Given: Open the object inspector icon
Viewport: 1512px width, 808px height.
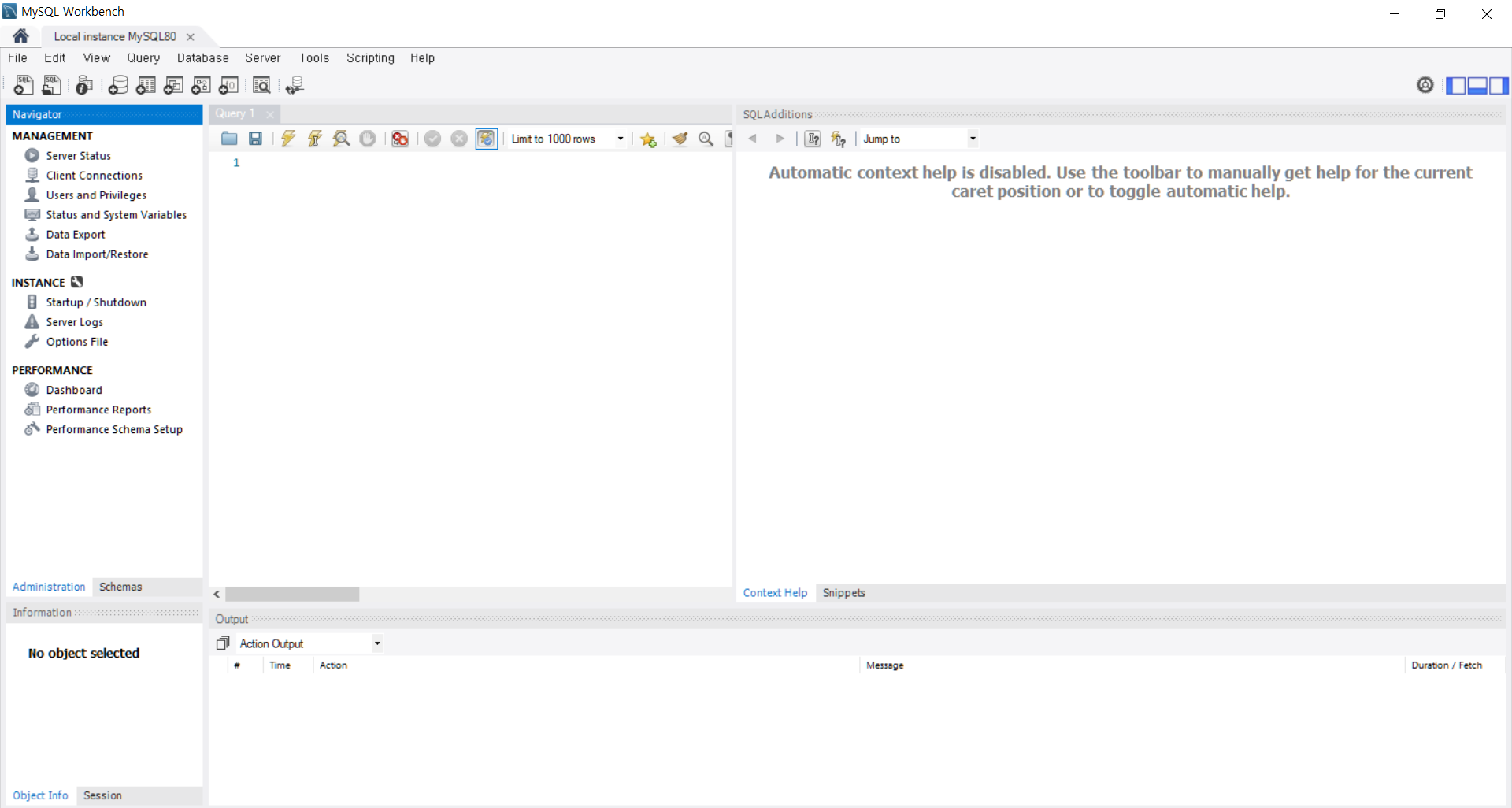Looking at the screenshot, I should click(x=84, y=85).
